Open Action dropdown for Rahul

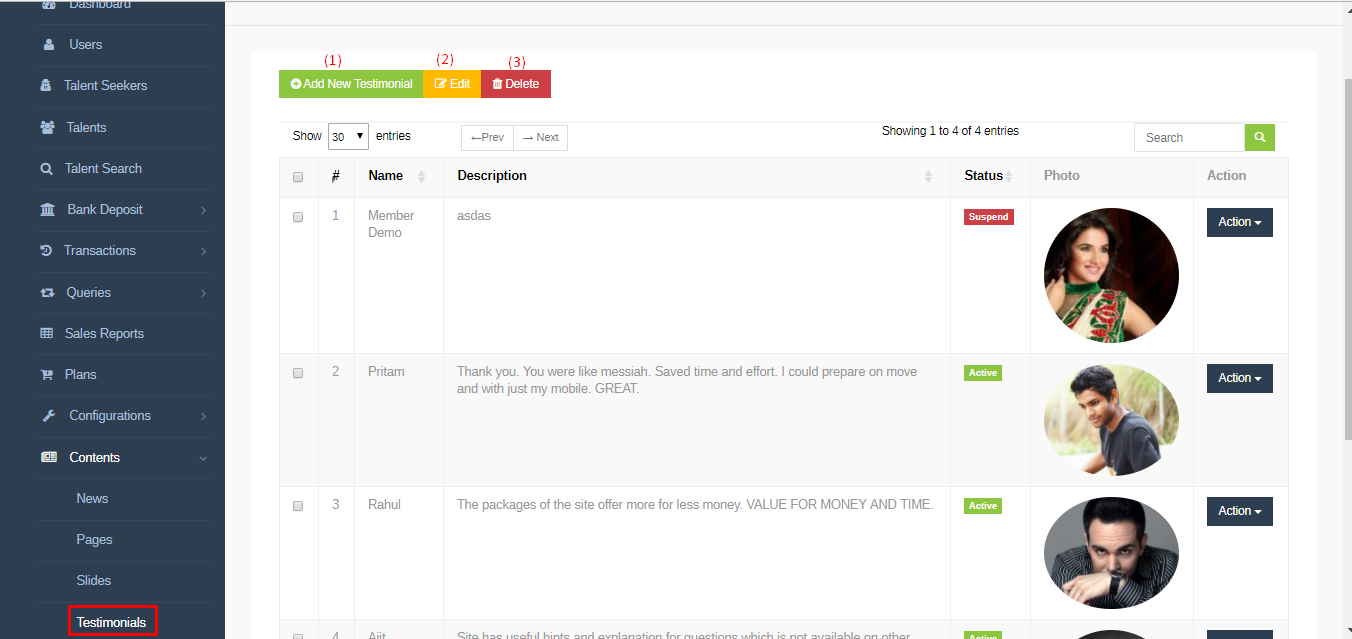[1240, 511]
